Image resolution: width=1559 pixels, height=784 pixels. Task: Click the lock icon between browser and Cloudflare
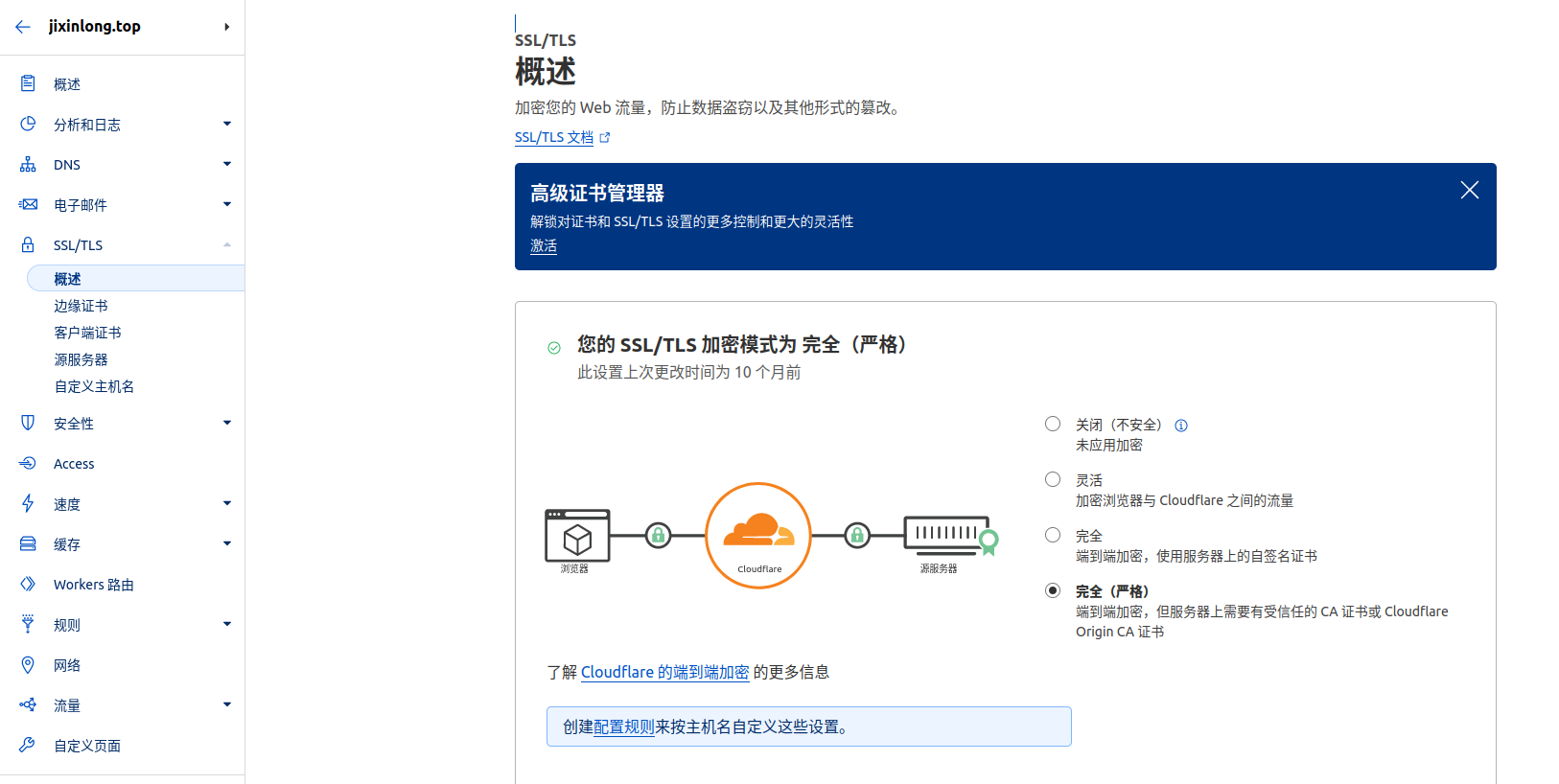[659, 535]
